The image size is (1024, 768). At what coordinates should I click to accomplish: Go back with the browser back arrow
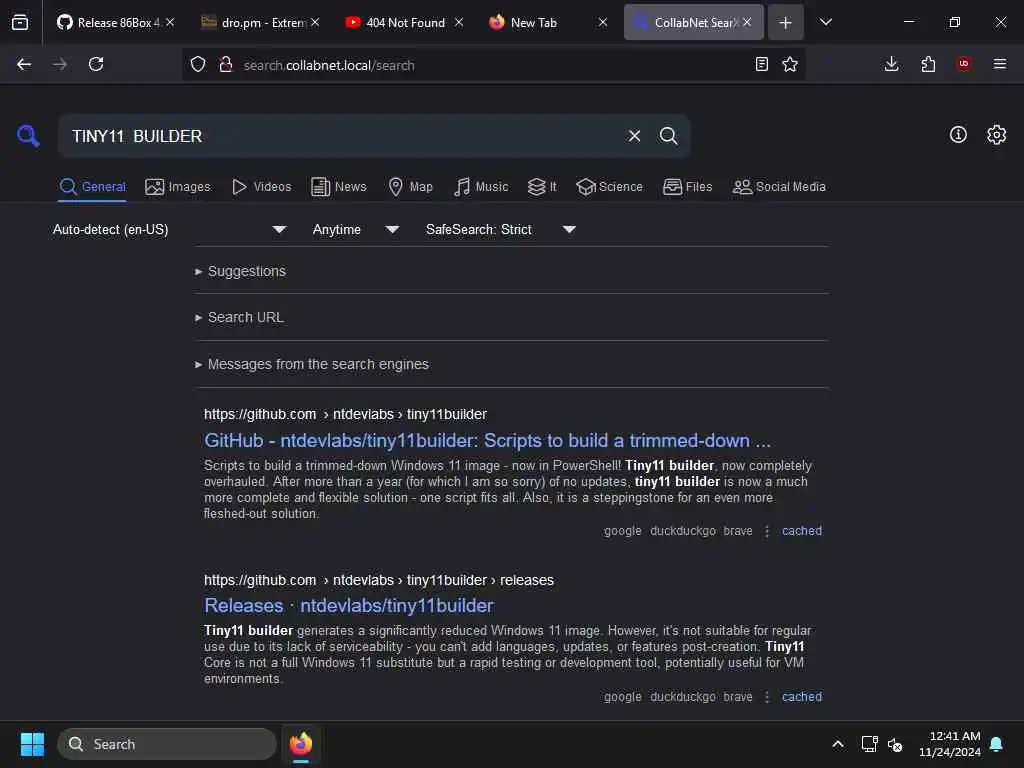click(24, 64)
